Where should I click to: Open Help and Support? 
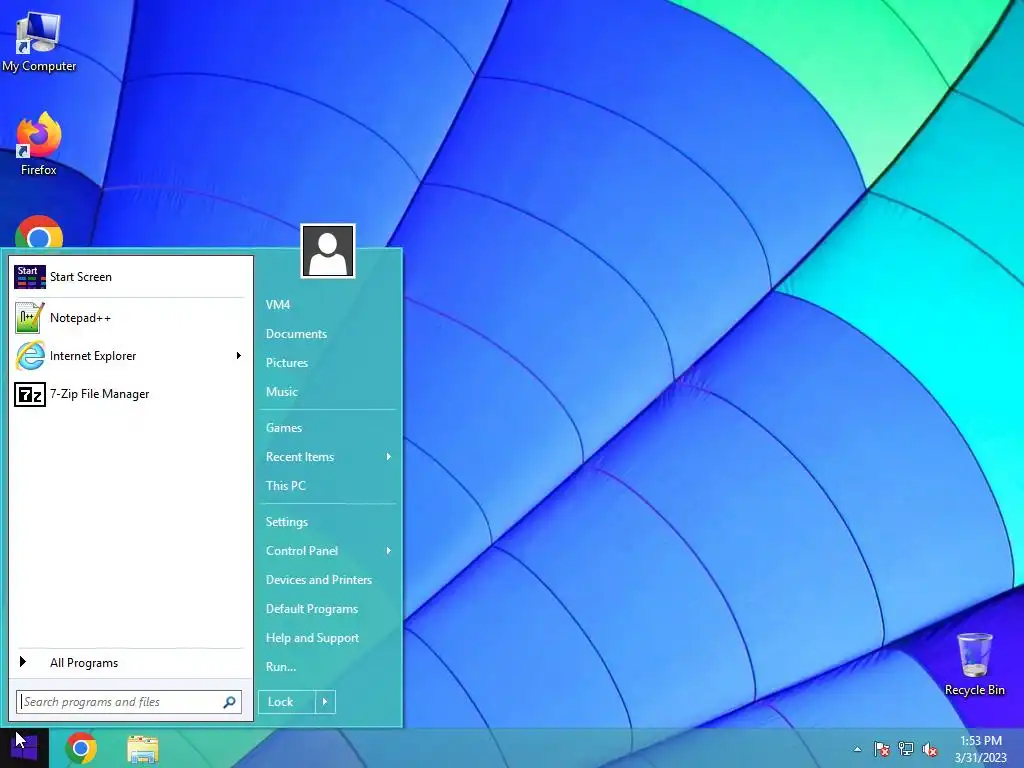pyautogui.click(x=328, y=638)
